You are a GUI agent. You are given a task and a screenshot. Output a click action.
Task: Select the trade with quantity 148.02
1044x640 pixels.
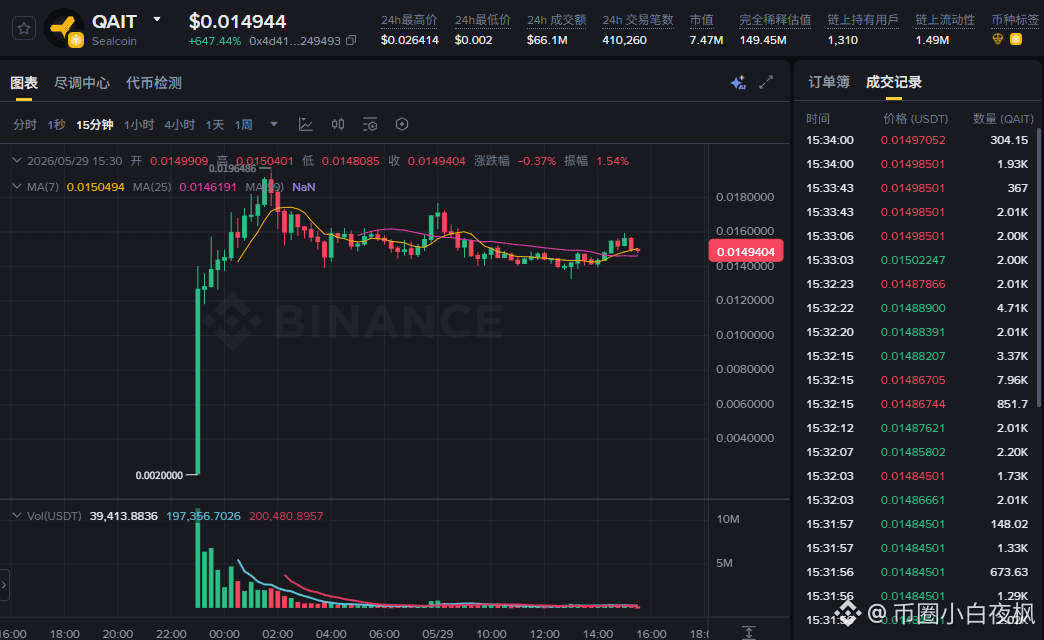[917, 523]
